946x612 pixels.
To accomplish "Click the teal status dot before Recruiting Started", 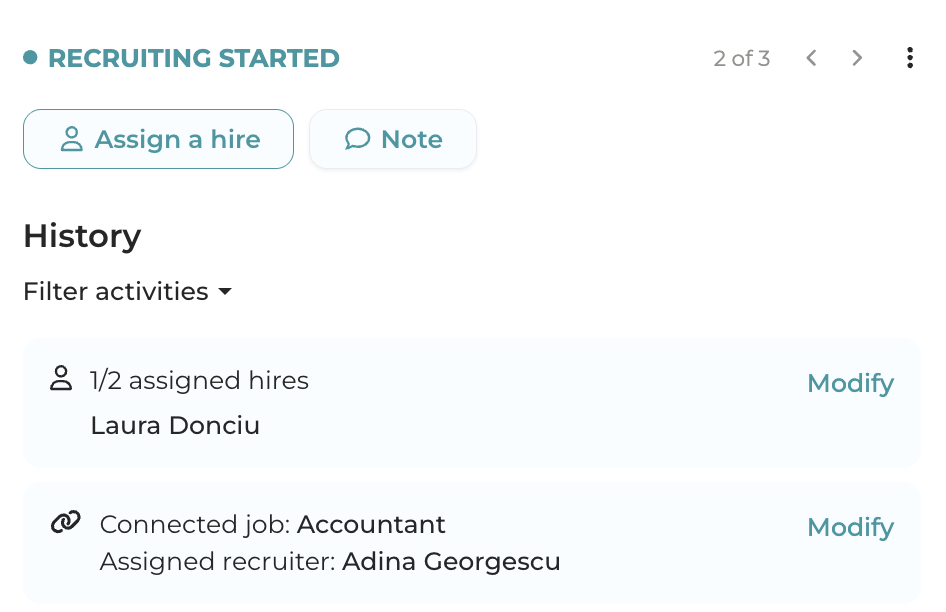I will point(30,58).
